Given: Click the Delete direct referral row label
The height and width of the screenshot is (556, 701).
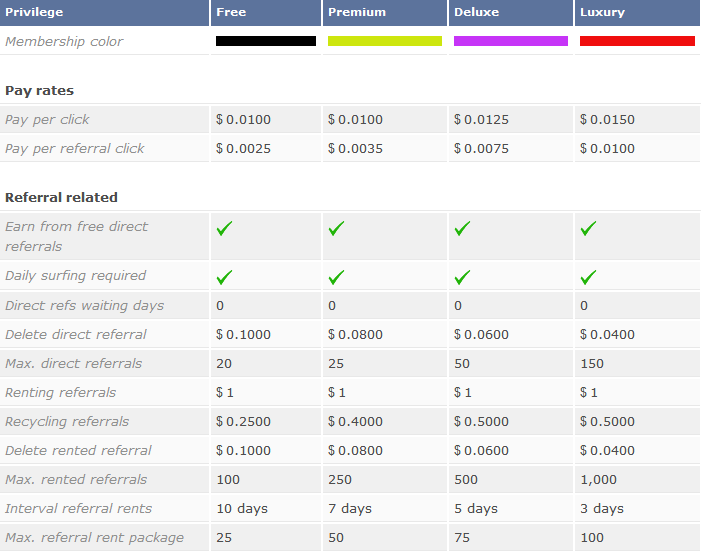Looking at the screenshot, I should [x=76, y=335].
